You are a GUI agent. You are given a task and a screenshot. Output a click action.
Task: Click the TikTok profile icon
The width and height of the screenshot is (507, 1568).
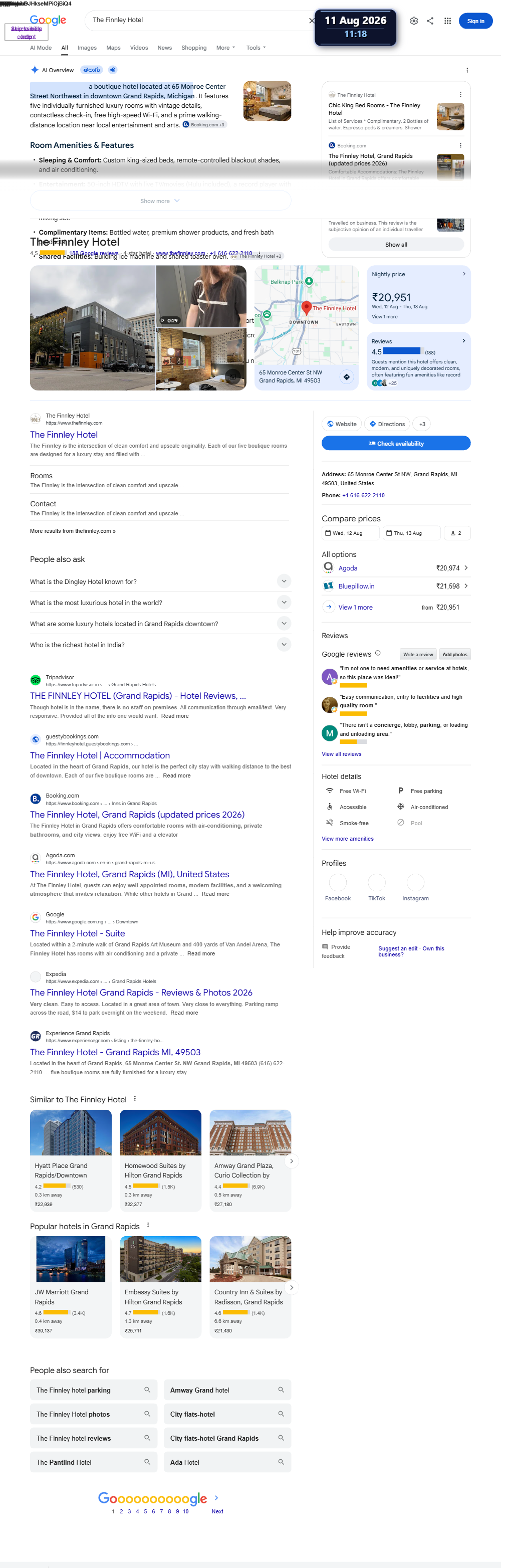pyautogui.click(x=377, y=882)
